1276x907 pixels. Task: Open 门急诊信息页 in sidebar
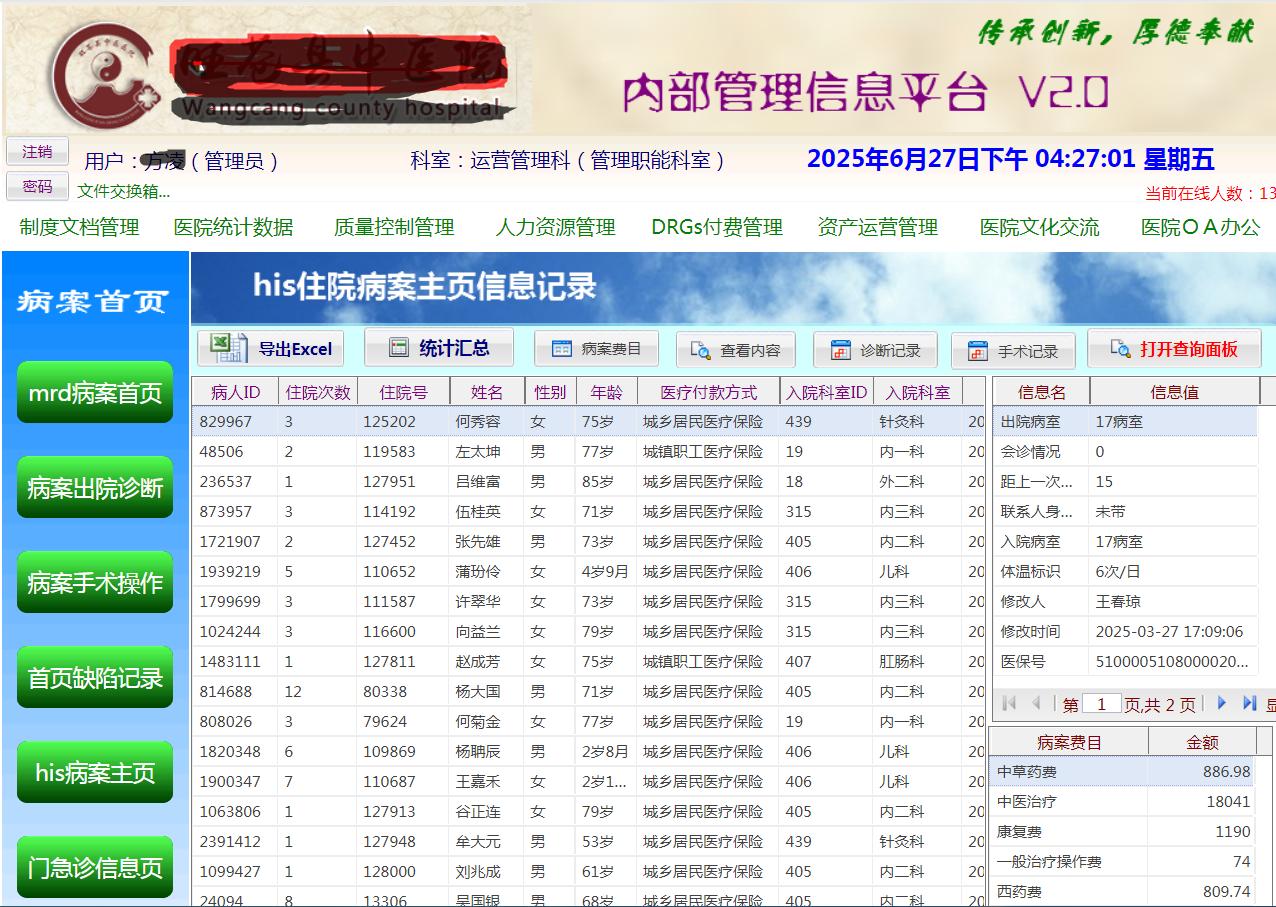point(95,867)
